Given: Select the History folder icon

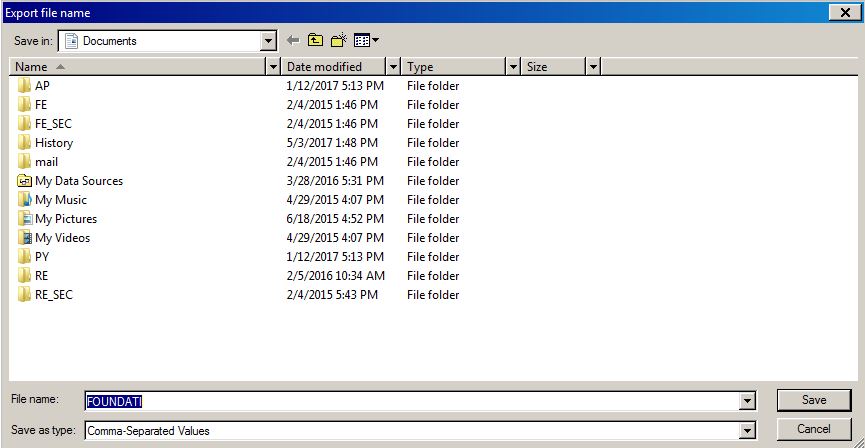Looking at the screenshot, I should click(24, 142).
